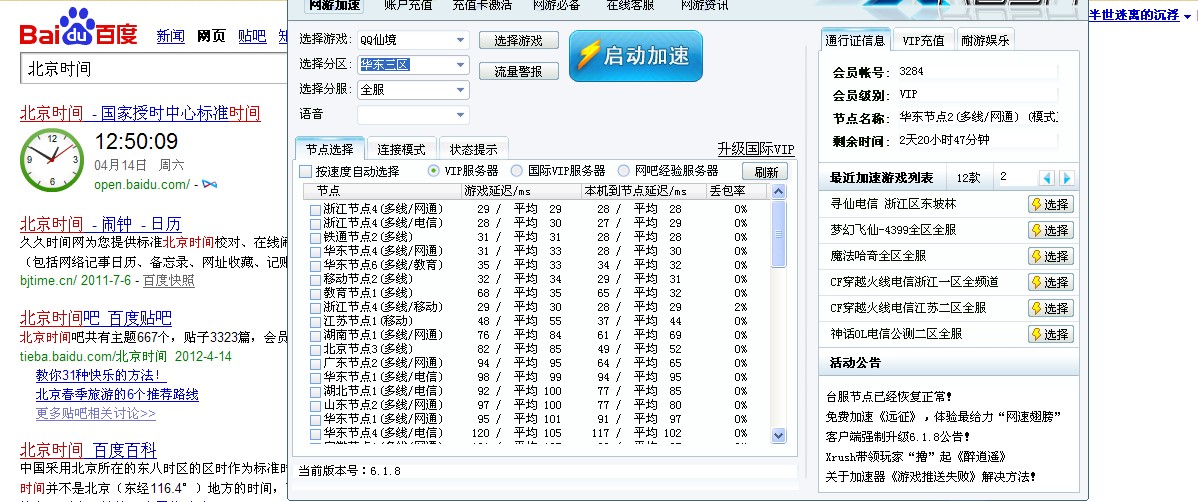Select 神话OL电信公测二区全服 with its lightning button
The width and height of the screenshot is (1198, 502).
point(1051,334)
